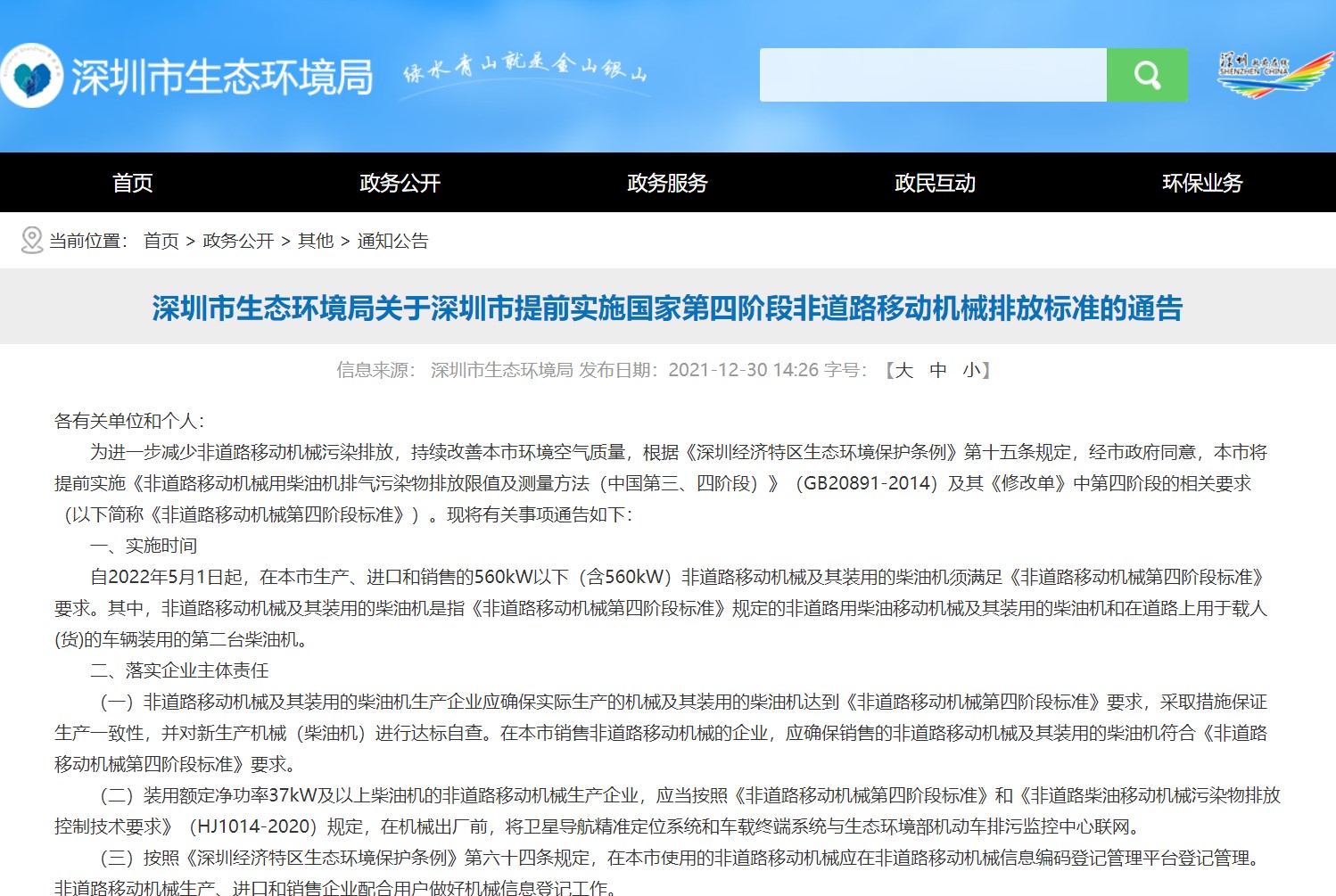Viewport: 1336px width, 896px height.
Task: Set font size to 中
Action: tap(938, 370)
